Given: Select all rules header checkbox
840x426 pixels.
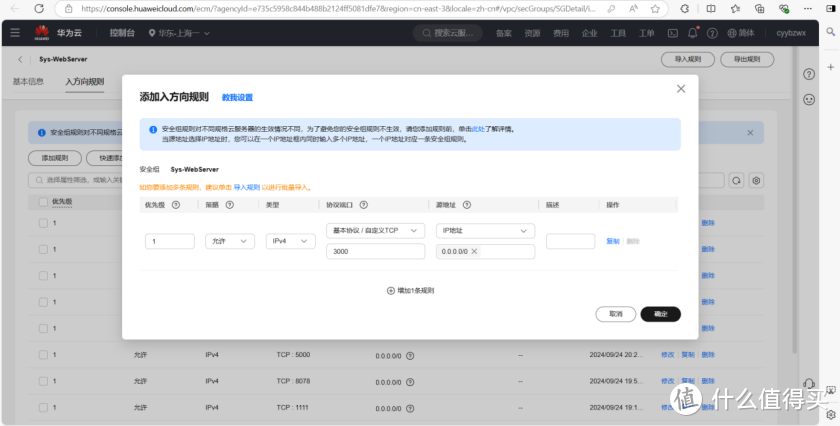Looking at the screenshot, I should (43, 202).
